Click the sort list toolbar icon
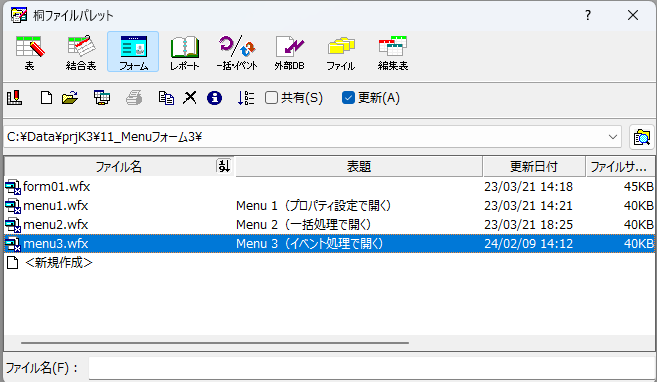This screenshot has width=657, height=382. point(246,98)
